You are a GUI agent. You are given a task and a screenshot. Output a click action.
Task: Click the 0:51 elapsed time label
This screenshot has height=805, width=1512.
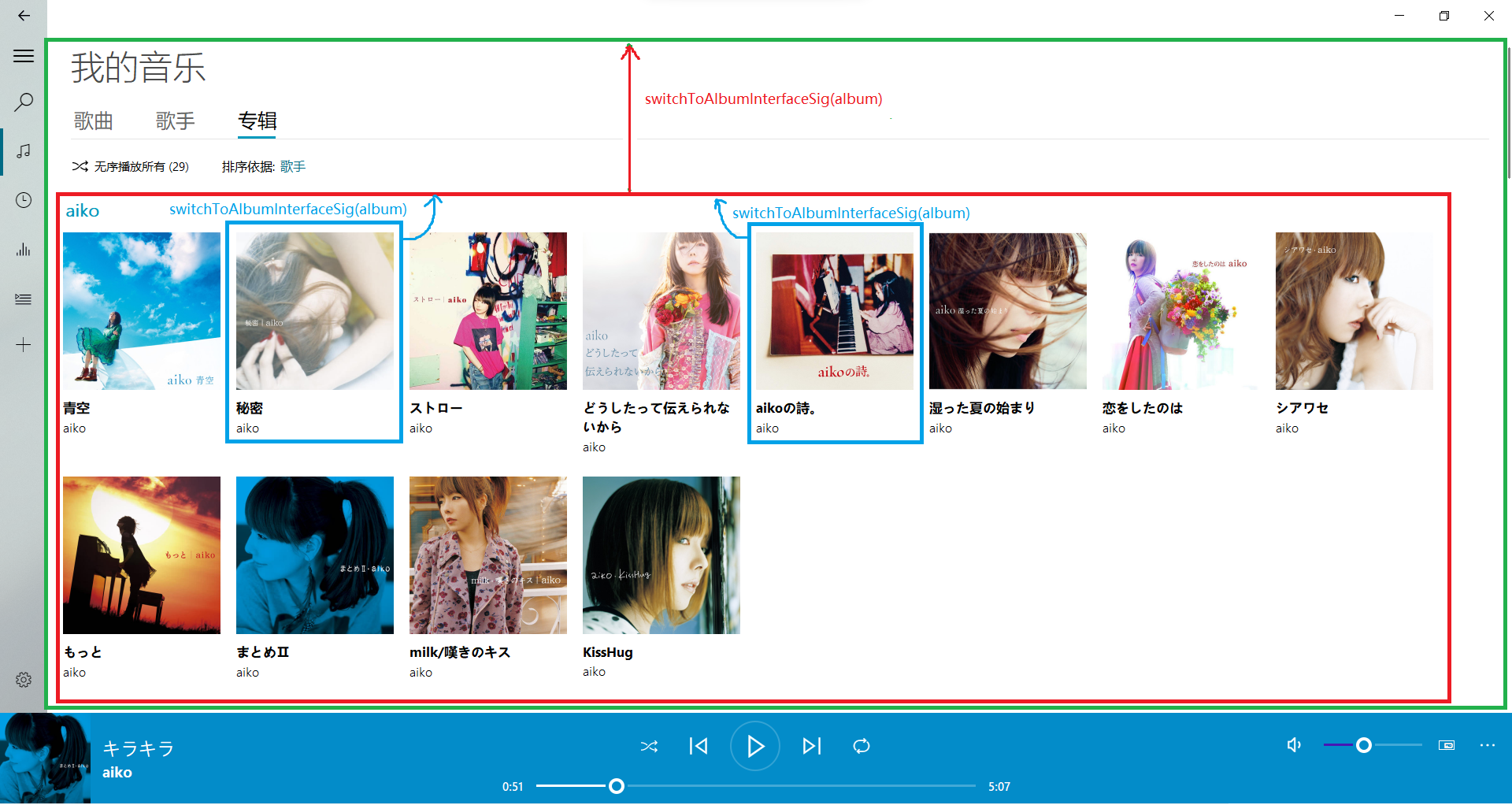click(x=513, y=786)
